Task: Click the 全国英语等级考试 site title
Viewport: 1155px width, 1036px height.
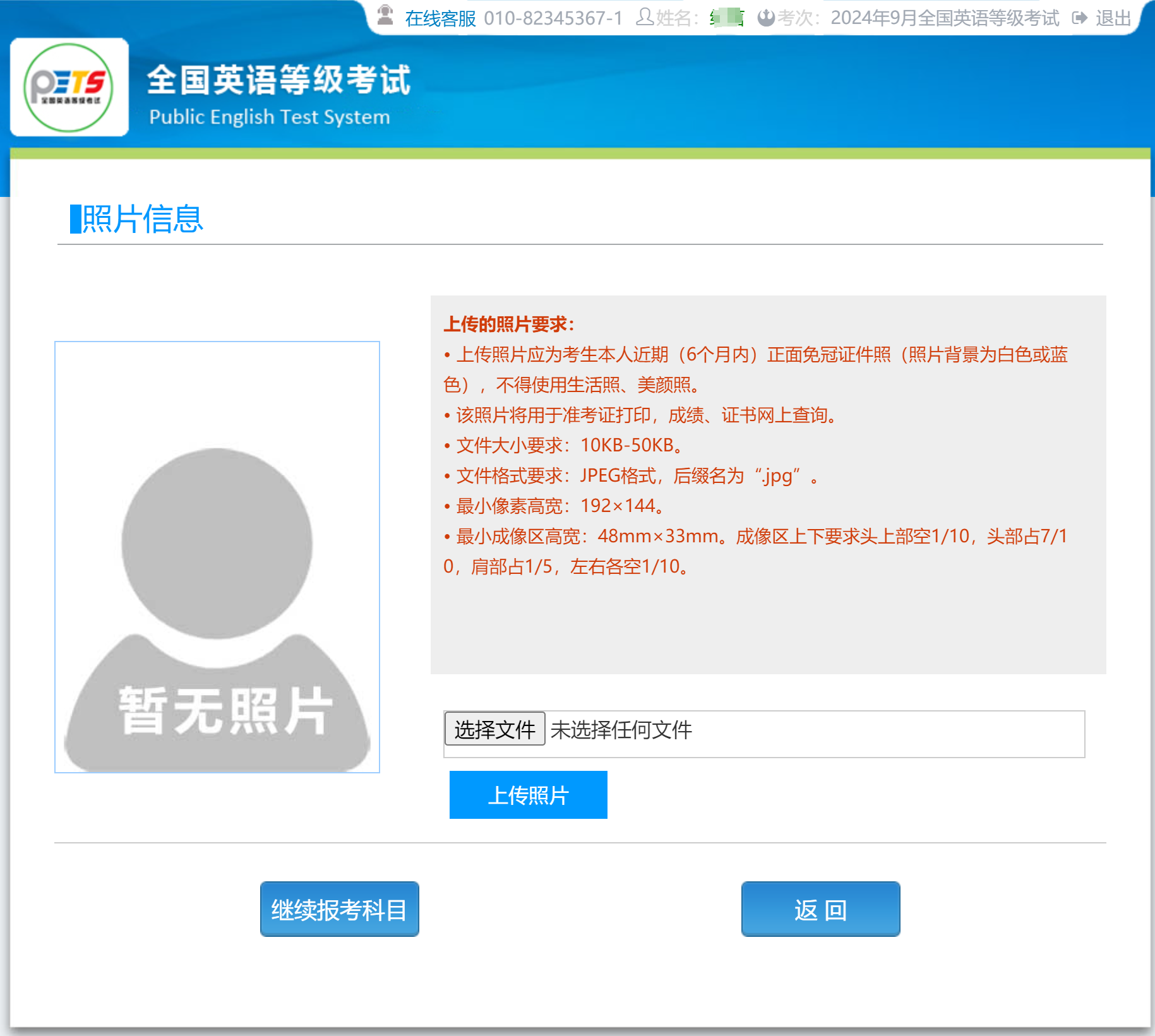Action: coord(278,80)
